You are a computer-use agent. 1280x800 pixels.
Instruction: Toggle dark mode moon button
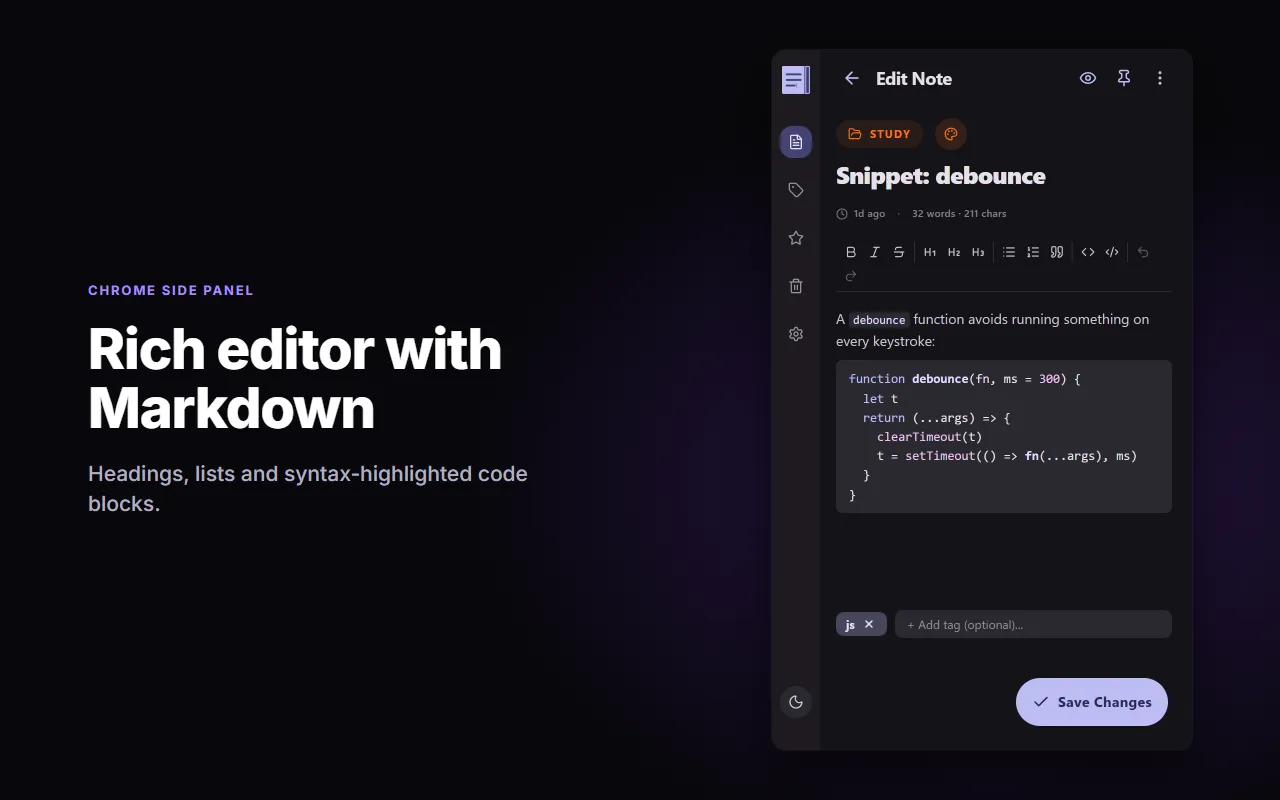pos(796,702)
